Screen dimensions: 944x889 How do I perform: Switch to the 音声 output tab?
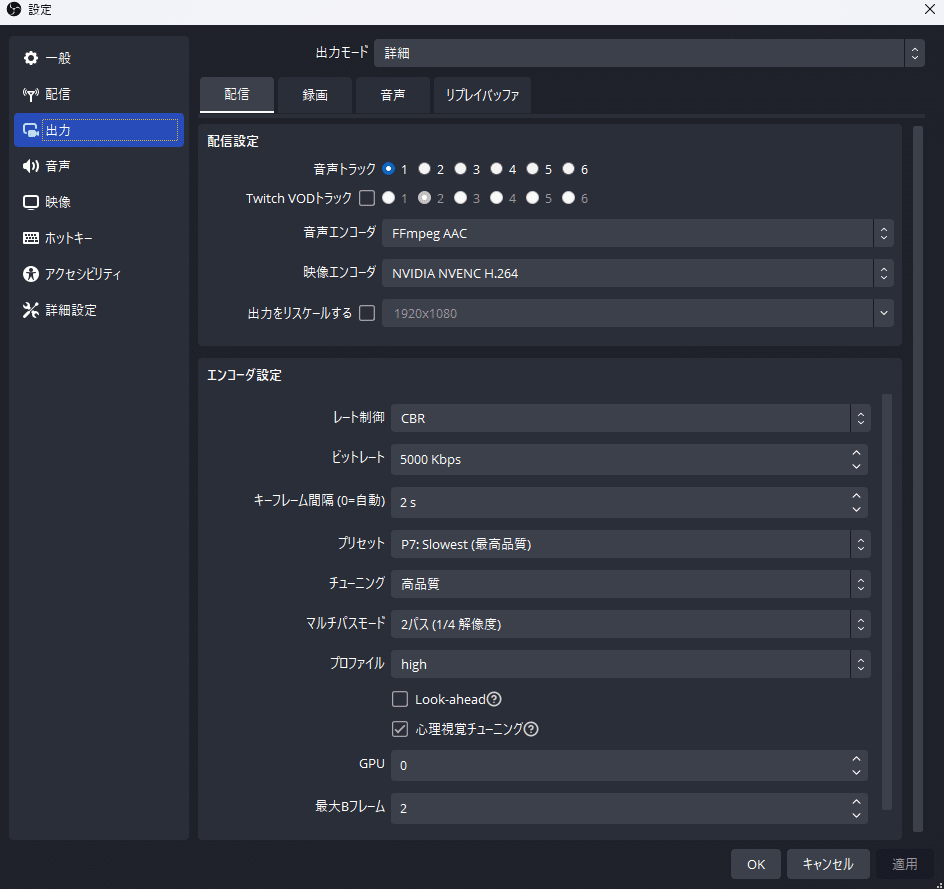pyautogui.click(x=393, y=94)
